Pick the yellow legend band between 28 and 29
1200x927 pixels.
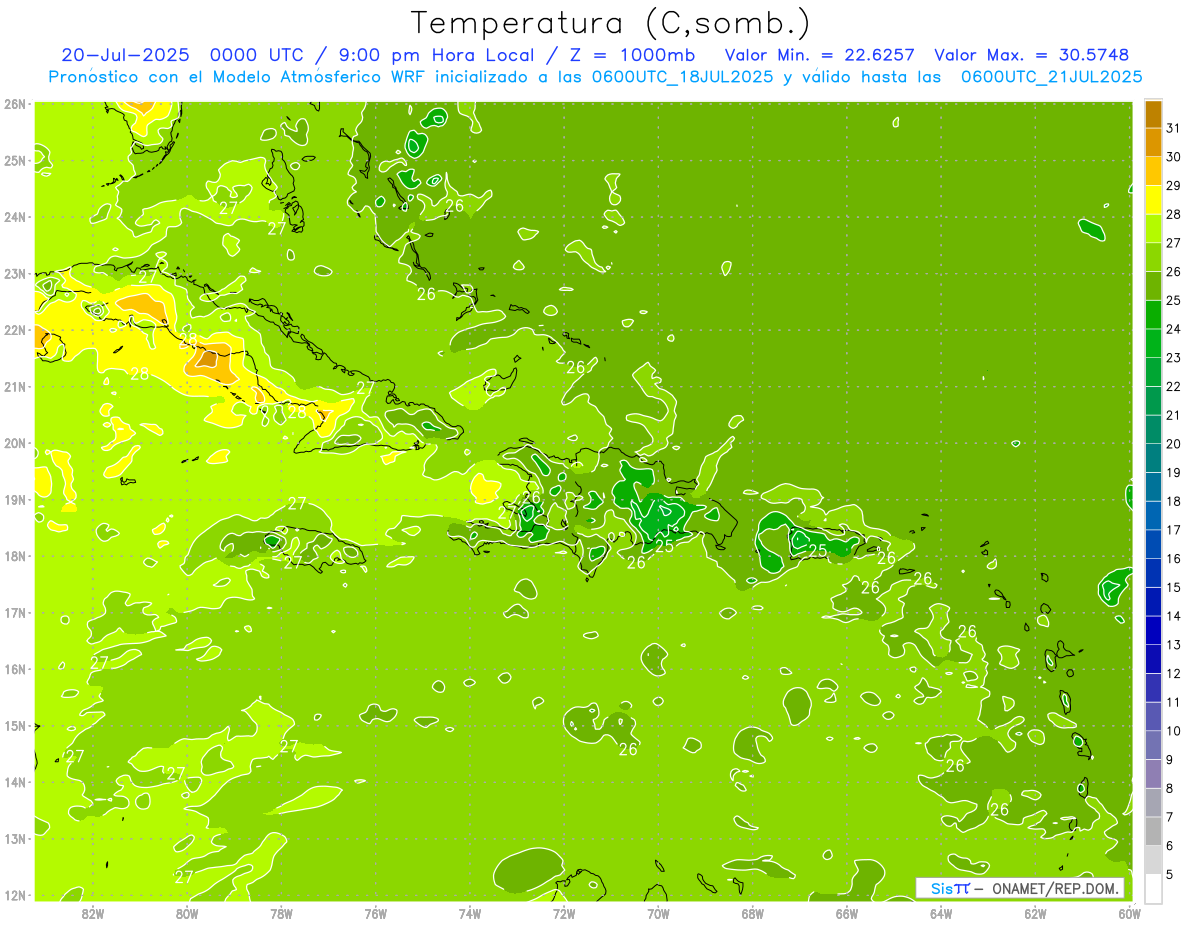1153,200
